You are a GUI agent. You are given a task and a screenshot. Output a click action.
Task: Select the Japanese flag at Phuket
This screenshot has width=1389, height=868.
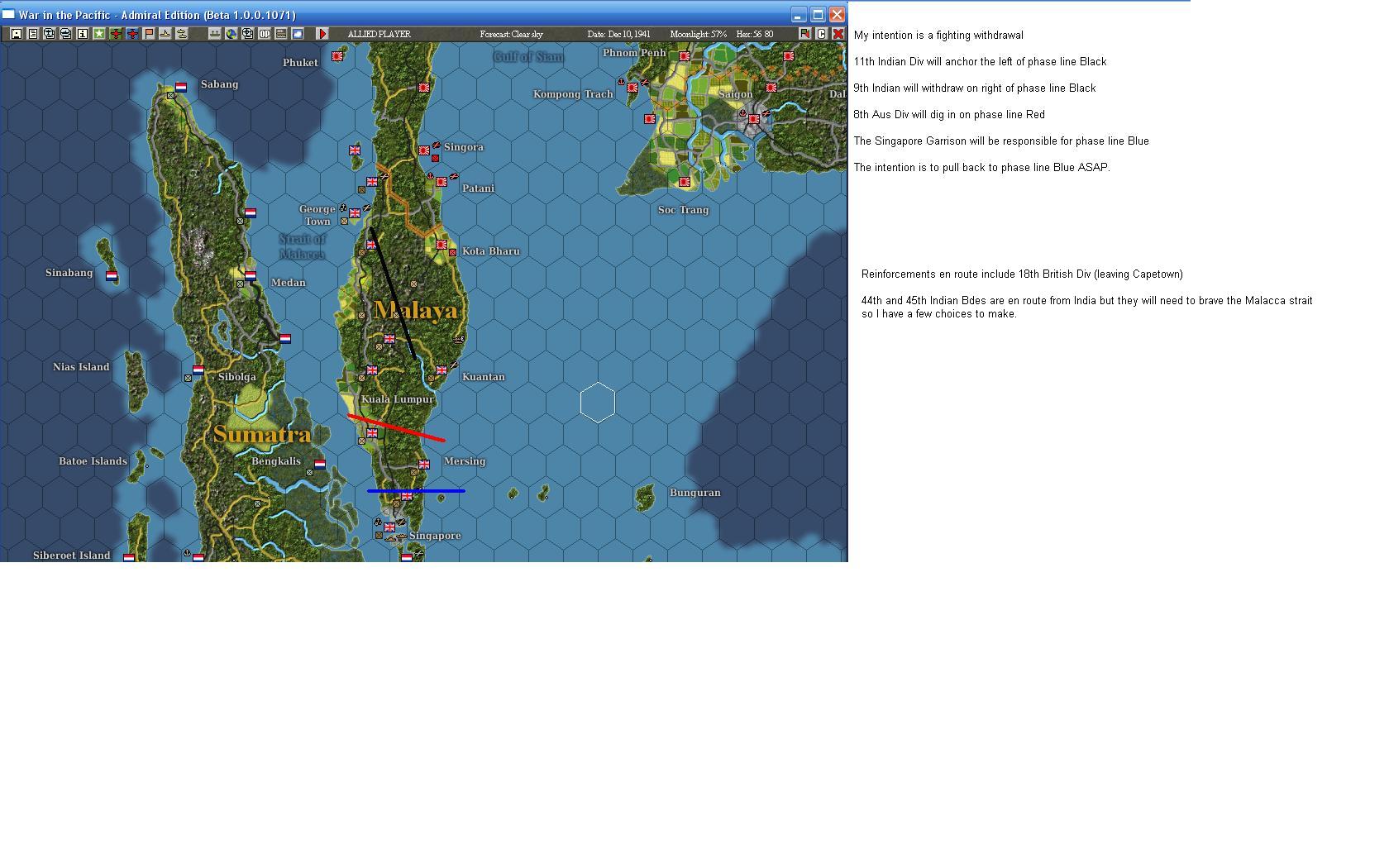[337, 55]
